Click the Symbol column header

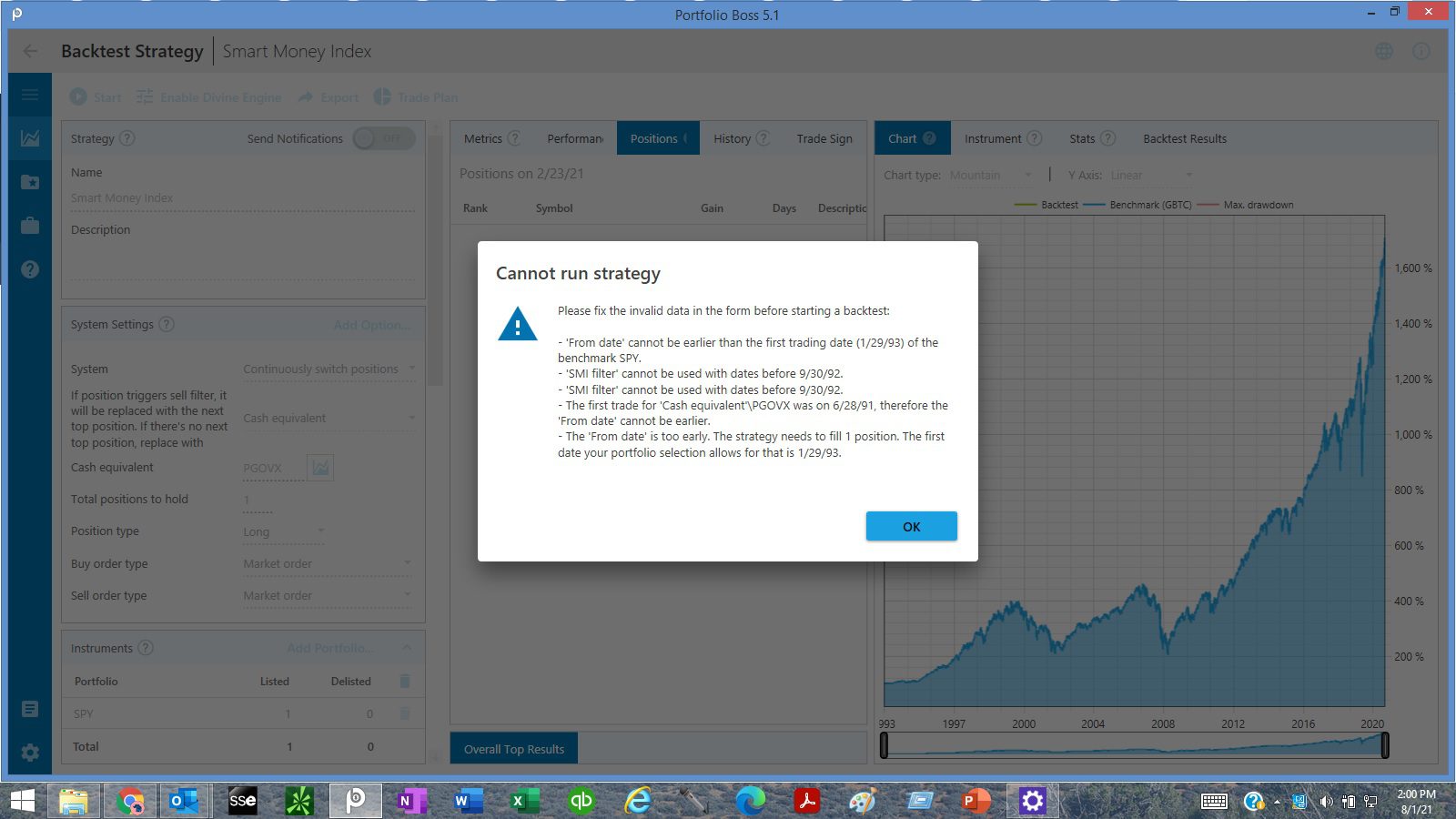pyautogui.click(x=554, y=208)
